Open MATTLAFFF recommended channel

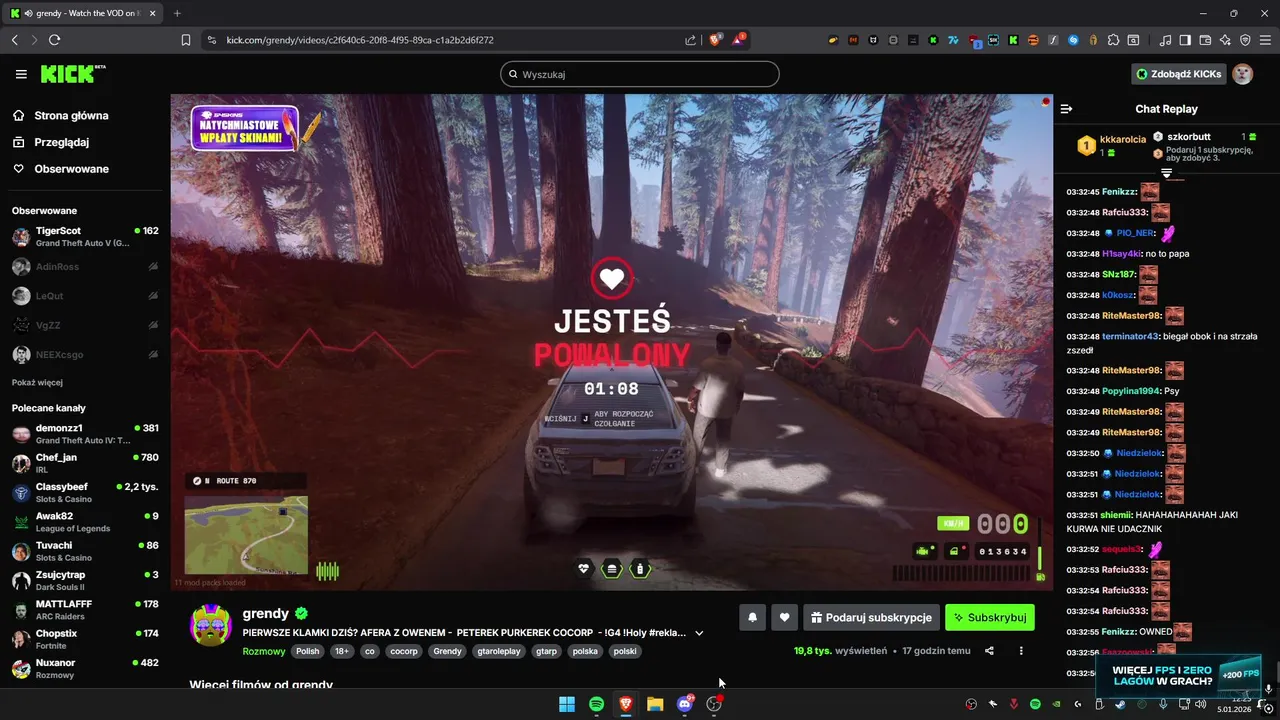(85, 610)
